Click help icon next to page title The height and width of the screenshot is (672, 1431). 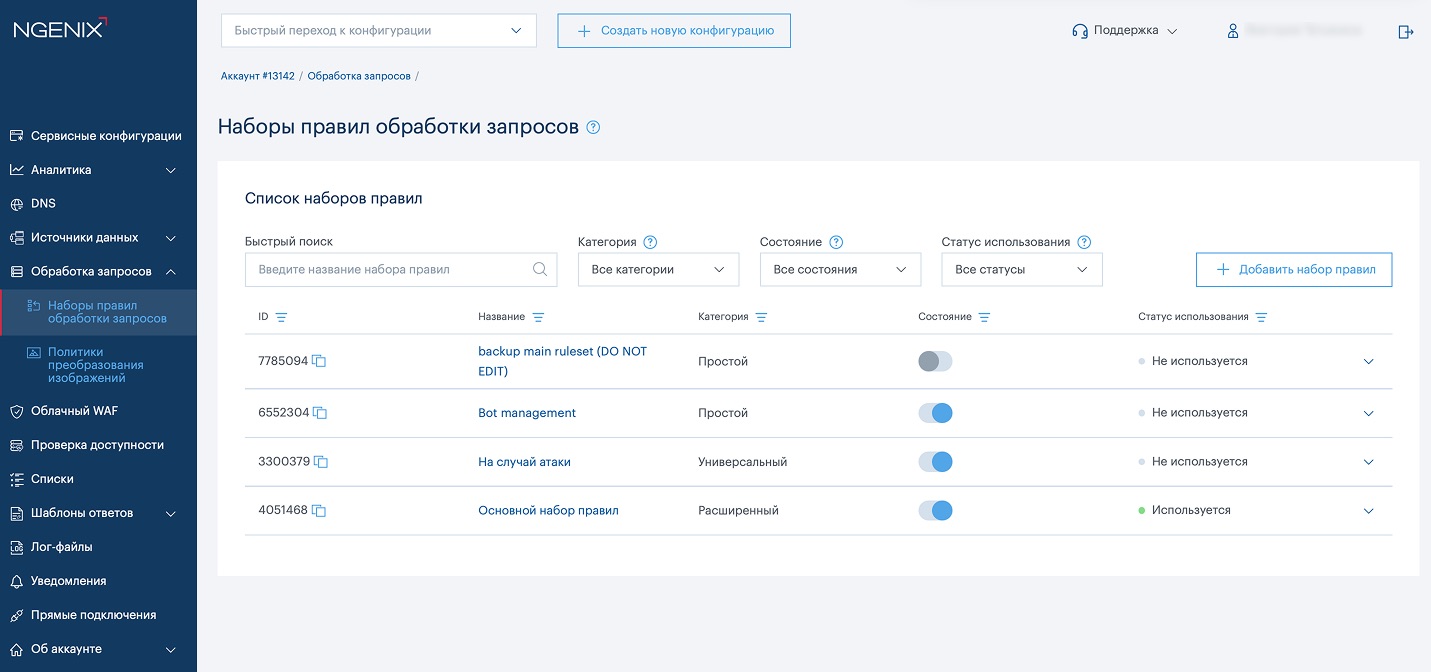(593, 127)
